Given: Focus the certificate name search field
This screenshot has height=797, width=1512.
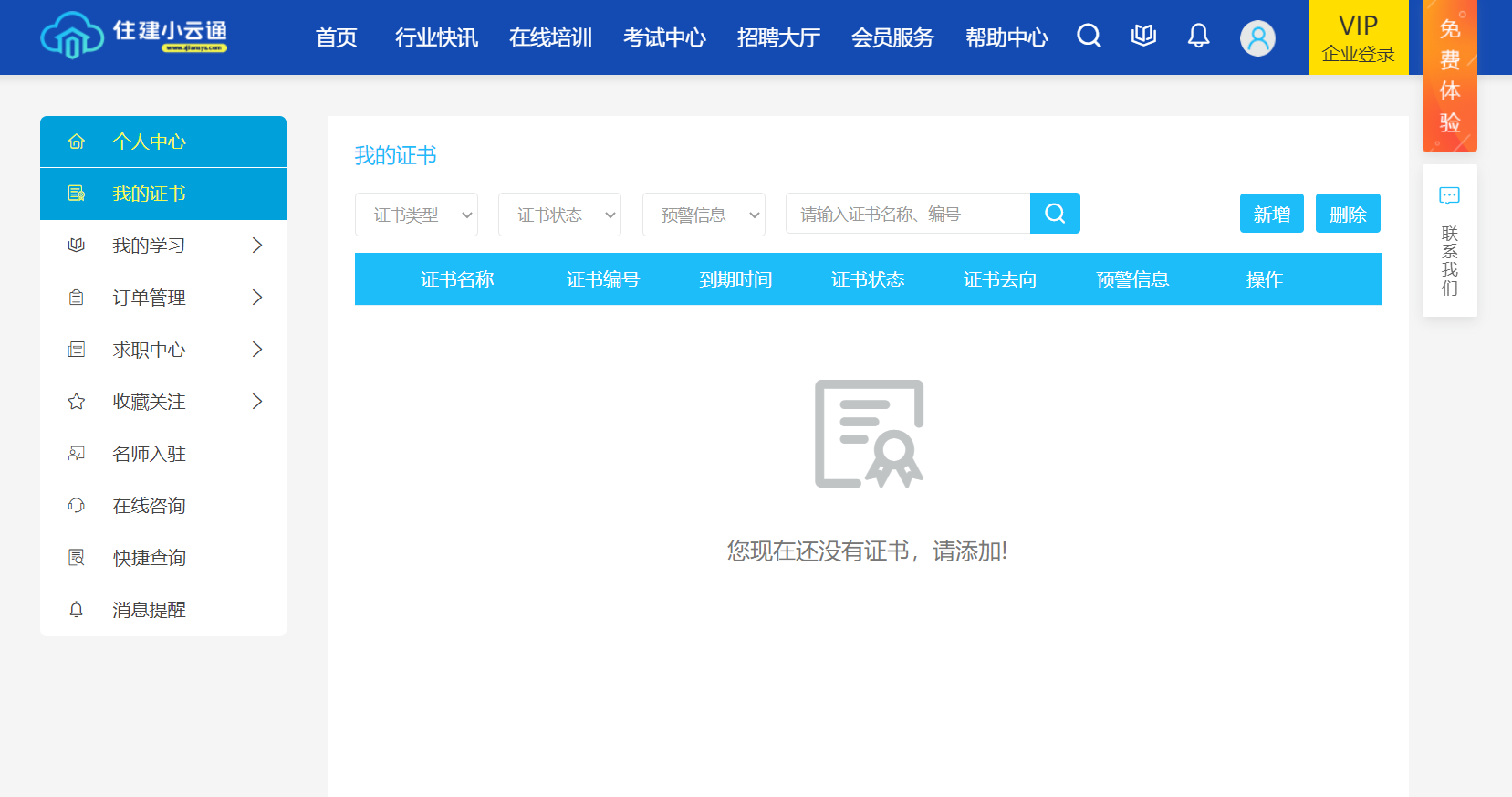Looking at the screenshot, I should 908,214.
